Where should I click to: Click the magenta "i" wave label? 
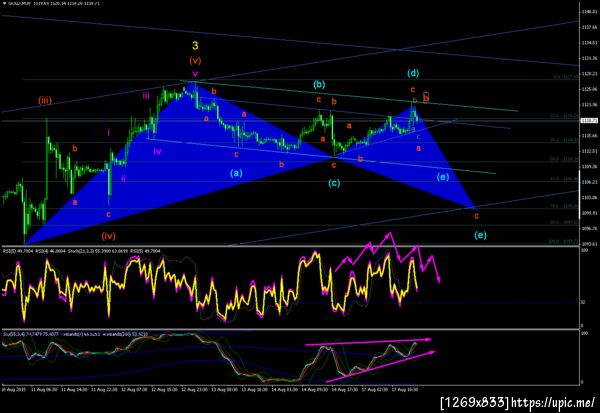coord(109,132)
